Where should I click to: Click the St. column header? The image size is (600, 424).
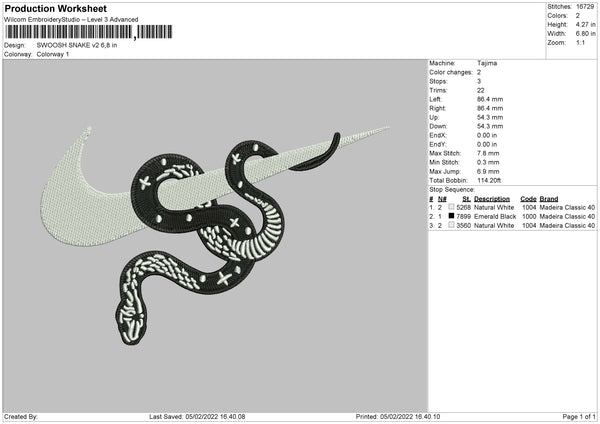click(x=466, y=199)
